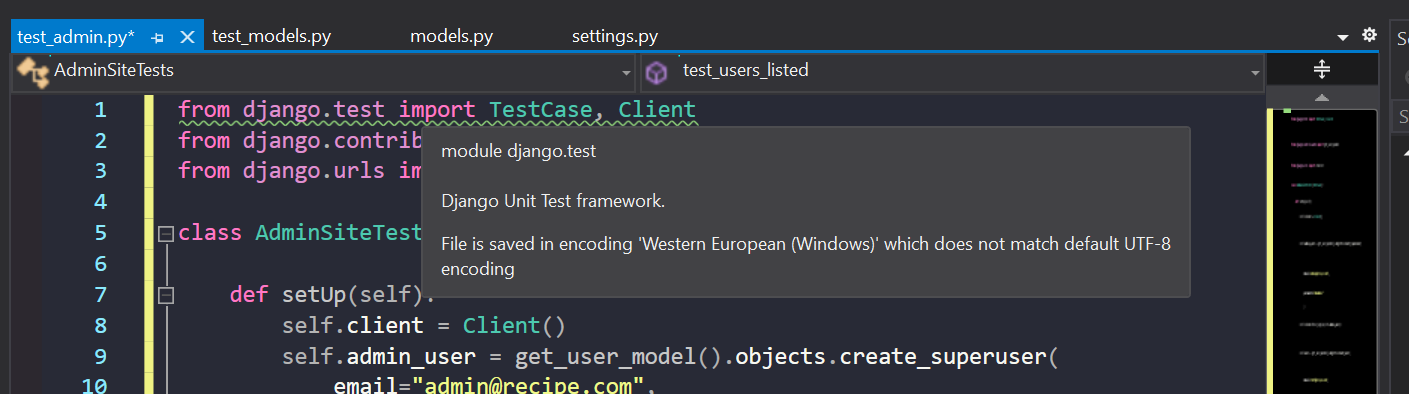Split the editor window with the split icon
This screenshot has width=1409, height=394.
(1321, 69)
